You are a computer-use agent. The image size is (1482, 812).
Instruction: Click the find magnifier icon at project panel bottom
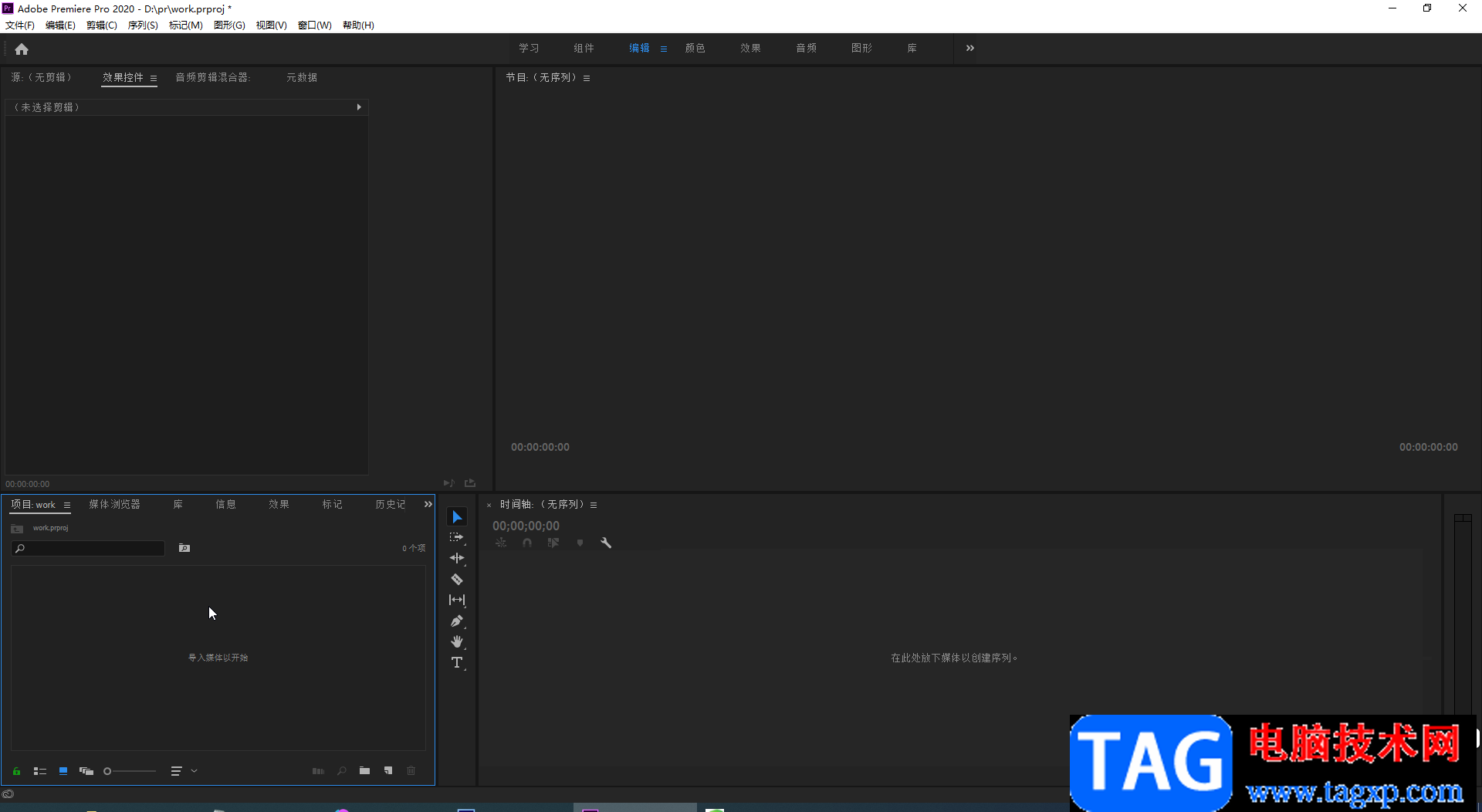click(341, 770)
